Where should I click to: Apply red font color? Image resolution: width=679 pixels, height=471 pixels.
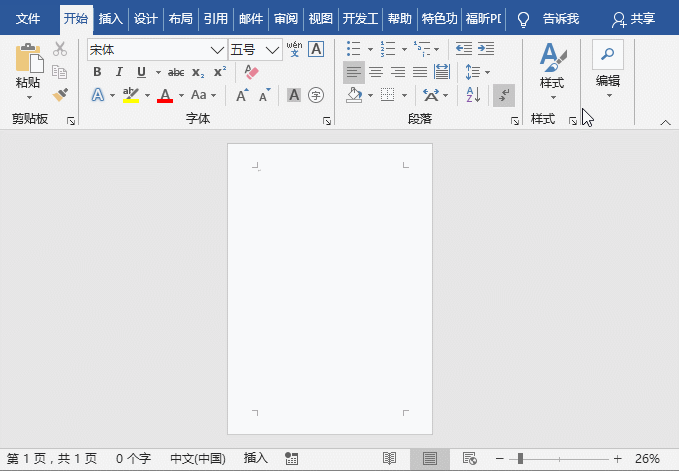pyautogui.click(x=165, y=95)
